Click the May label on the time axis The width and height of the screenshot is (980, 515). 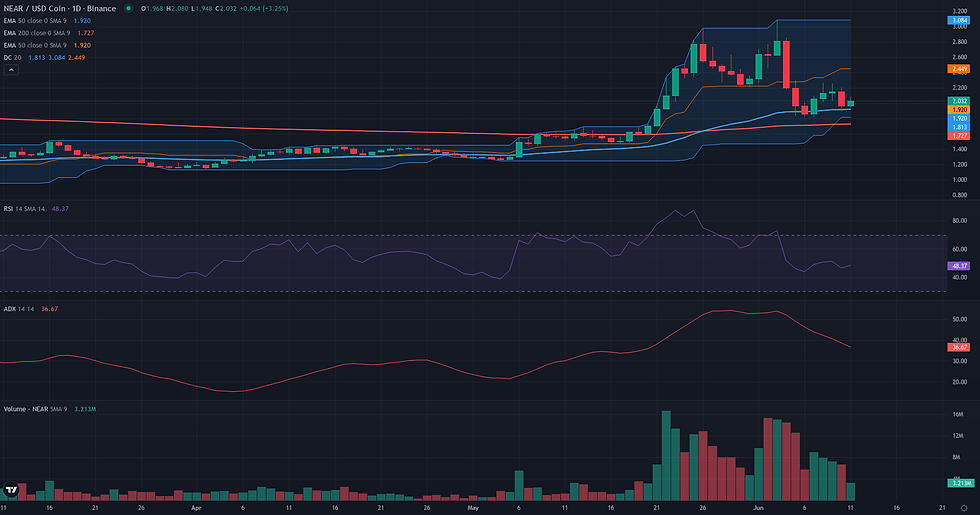(x=472, y=508)
